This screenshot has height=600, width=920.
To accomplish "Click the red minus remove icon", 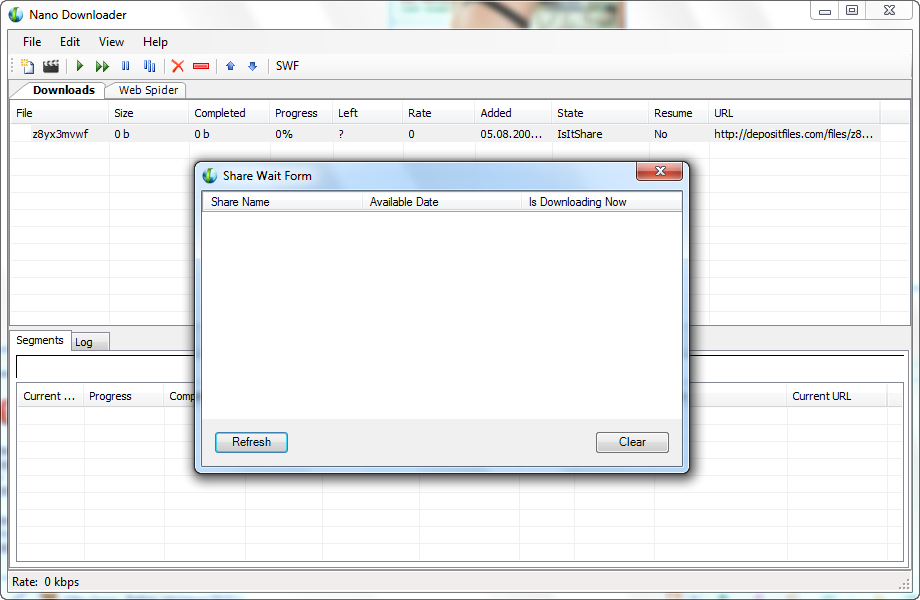I will tap(201, 66).
